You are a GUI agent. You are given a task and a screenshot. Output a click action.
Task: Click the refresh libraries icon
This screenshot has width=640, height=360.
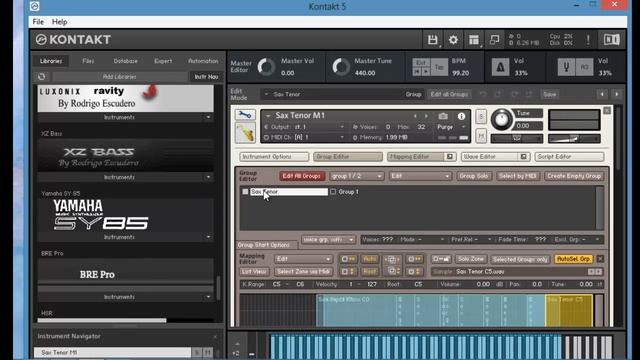tap(42, 76)
